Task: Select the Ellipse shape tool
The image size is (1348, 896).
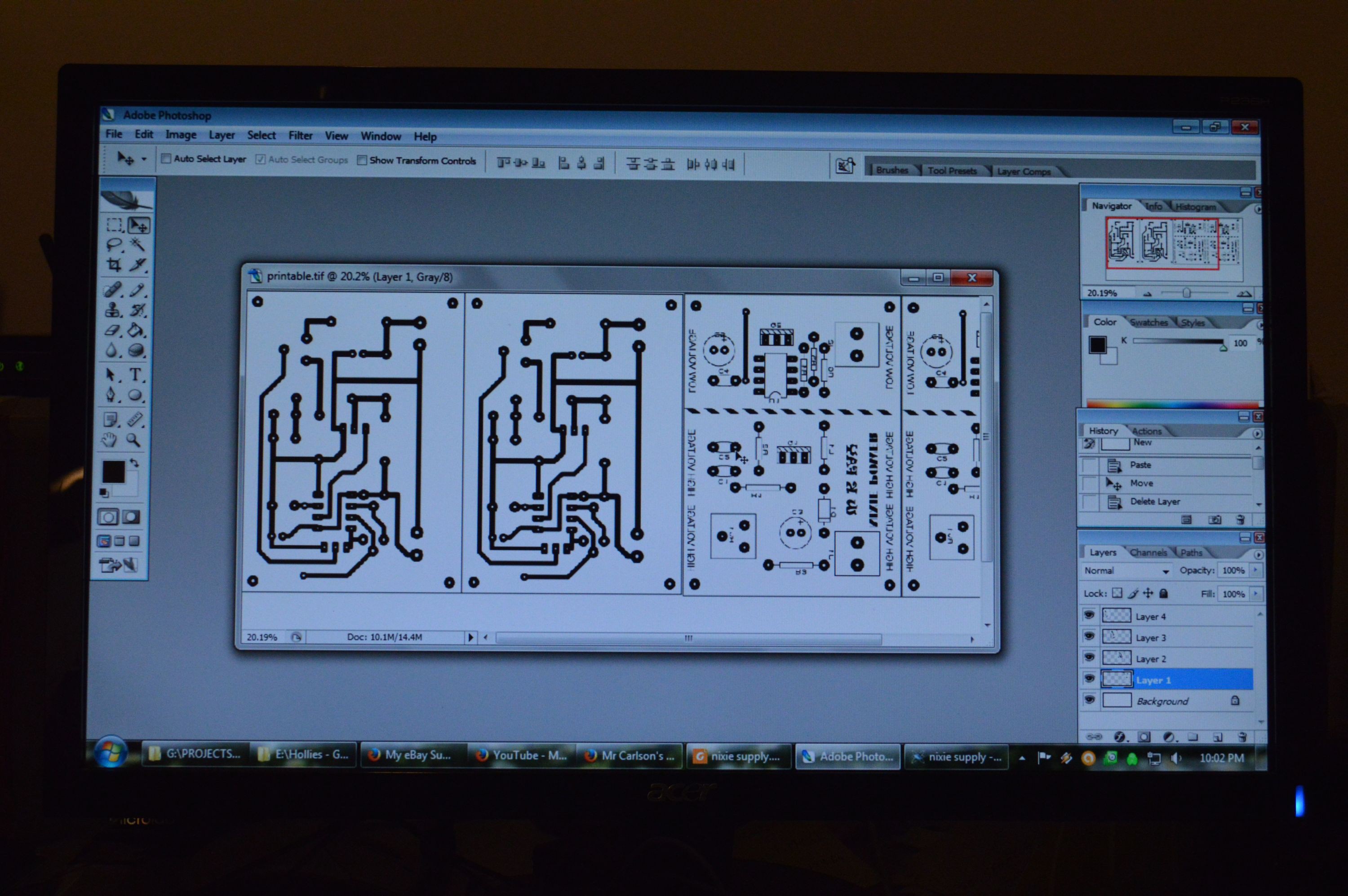Action: (136, 395)
